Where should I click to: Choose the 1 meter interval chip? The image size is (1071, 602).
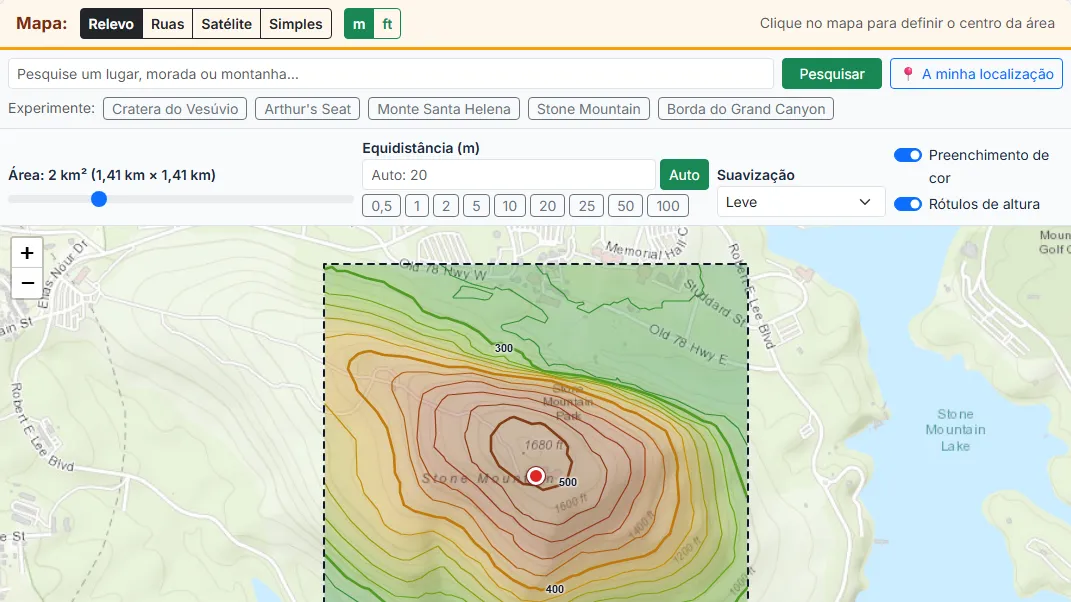417,206
